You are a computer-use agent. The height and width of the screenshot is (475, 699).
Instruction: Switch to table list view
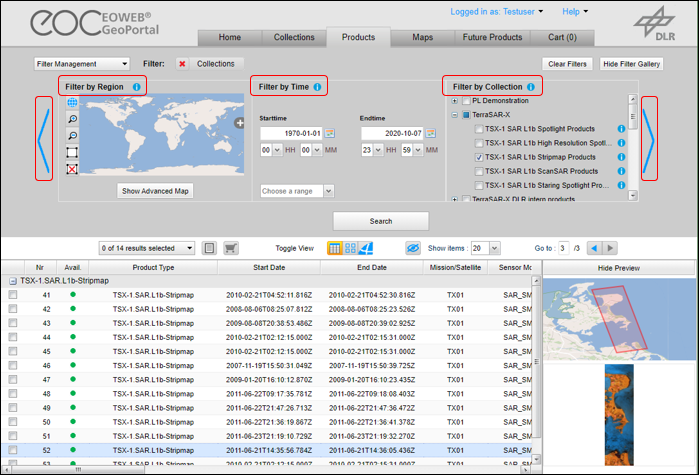(334, 248)
